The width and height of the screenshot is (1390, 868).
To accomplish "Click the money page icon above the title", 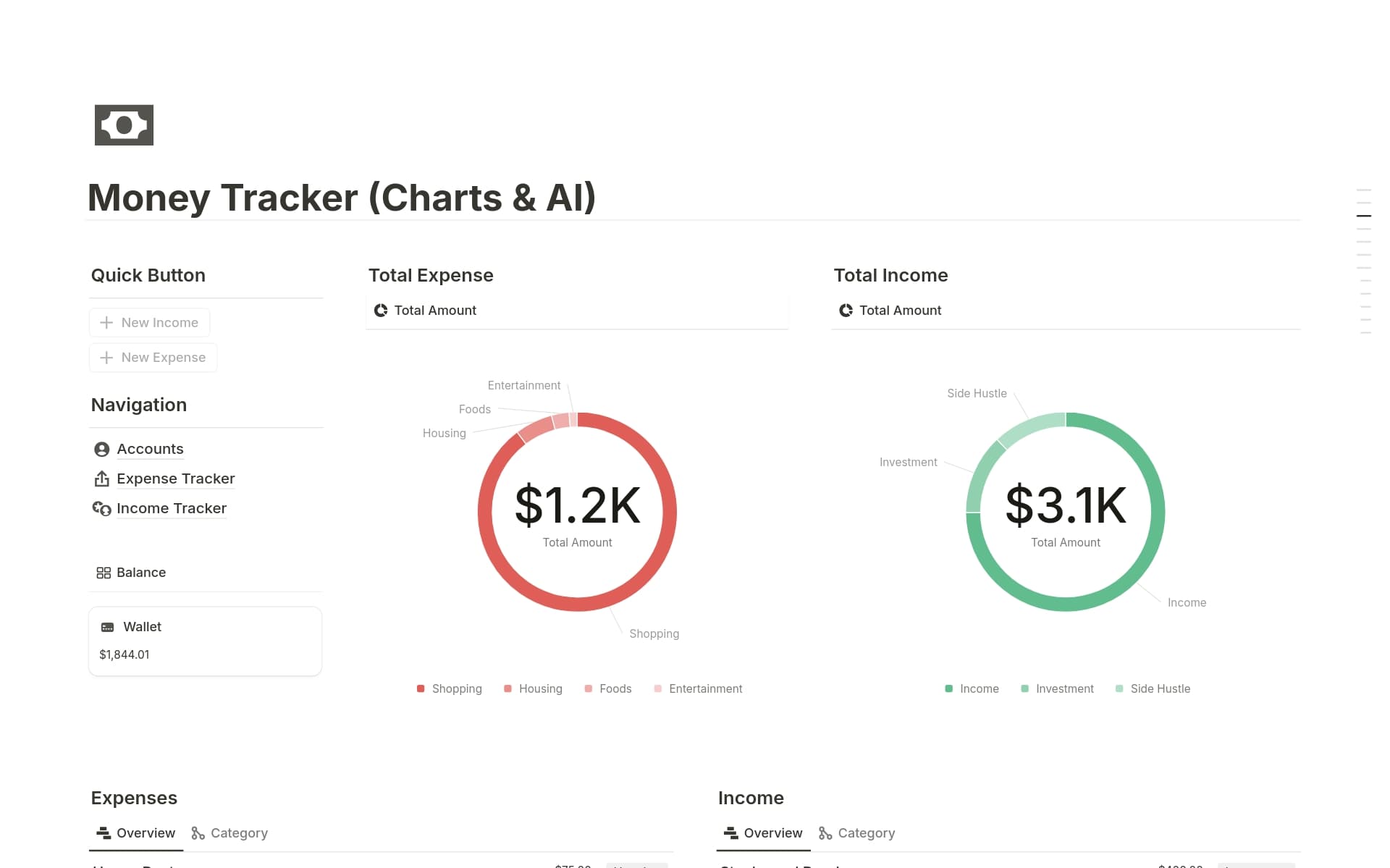I will click(124, 125).
